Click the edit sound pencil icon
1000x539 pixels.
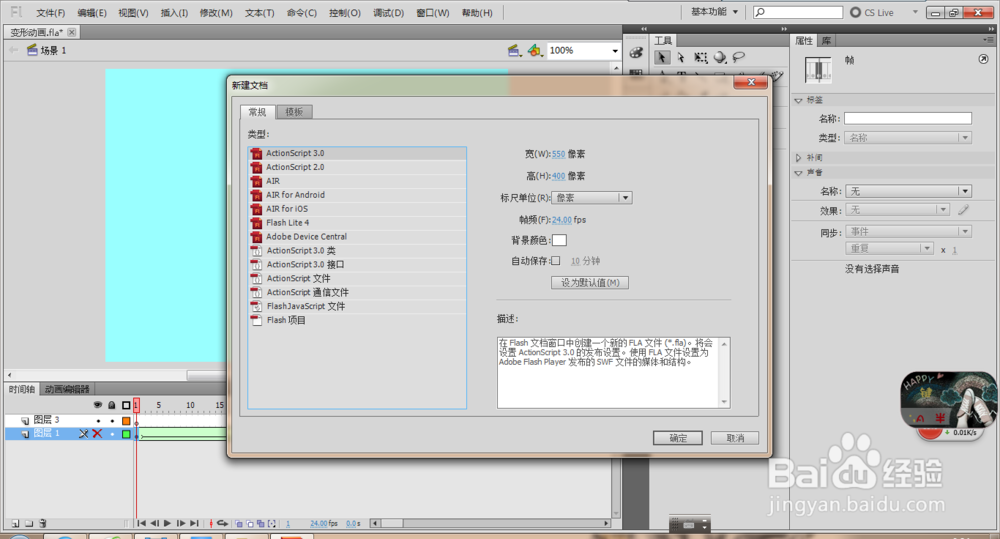tap(963, 210)
